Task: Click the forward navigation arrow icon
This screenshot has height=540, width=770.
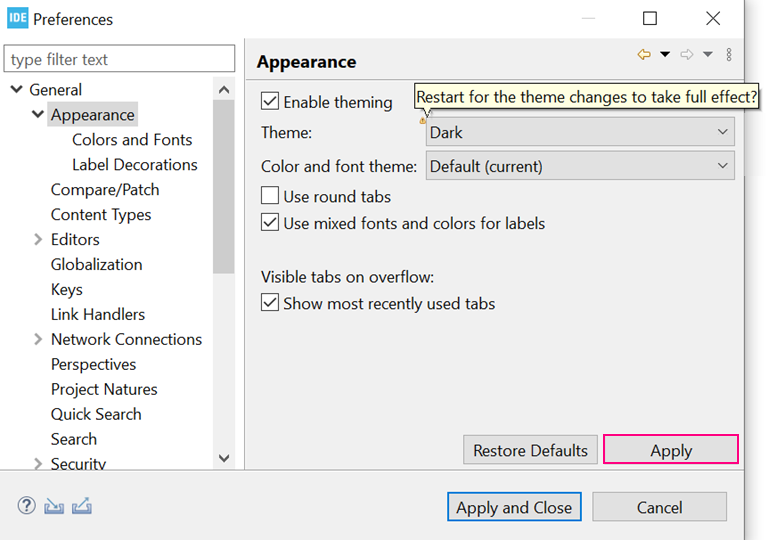Action: [686, 55]
